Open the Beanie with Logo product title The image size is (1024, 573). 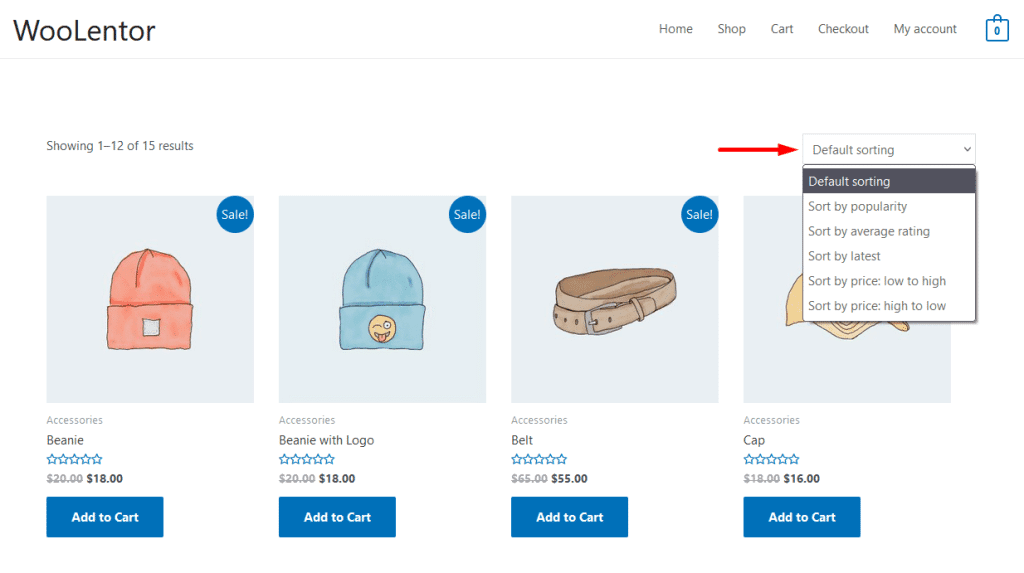pyautogui.click(x=326, y=440)
